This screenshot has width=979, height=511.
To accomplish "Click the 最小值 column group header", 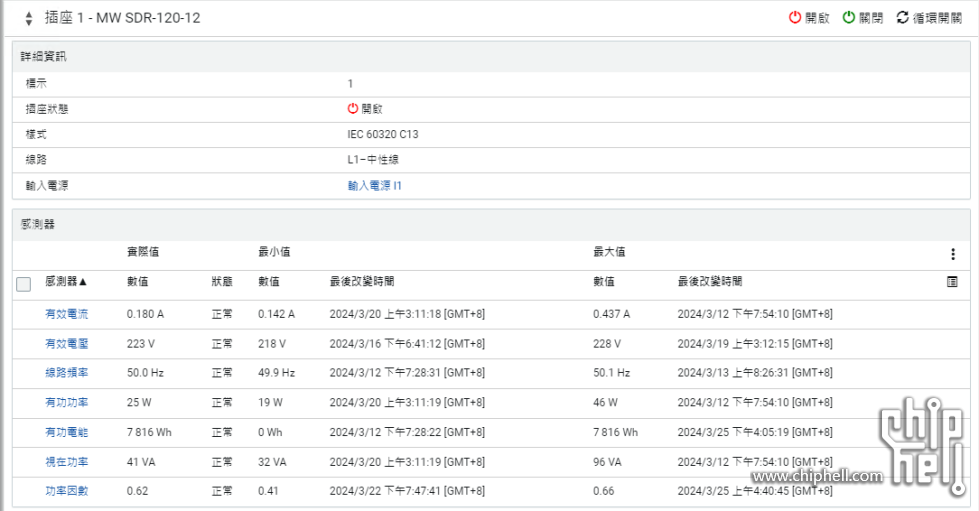I will point(274,252).
